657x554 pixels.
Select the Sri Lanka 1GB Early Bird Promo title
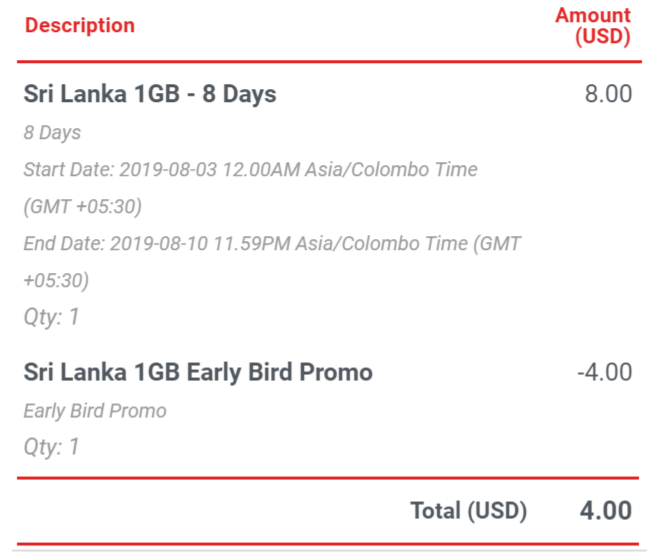click(198, 373)
